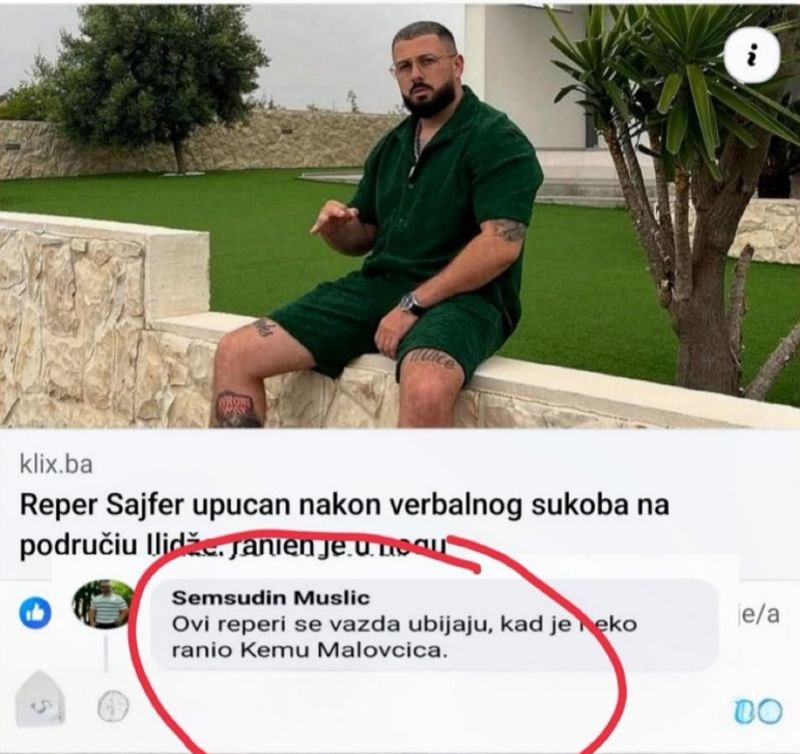Click the wristwatch on the man's arm
This screenshot has height=754, width=800.
(x=410, y=302)
